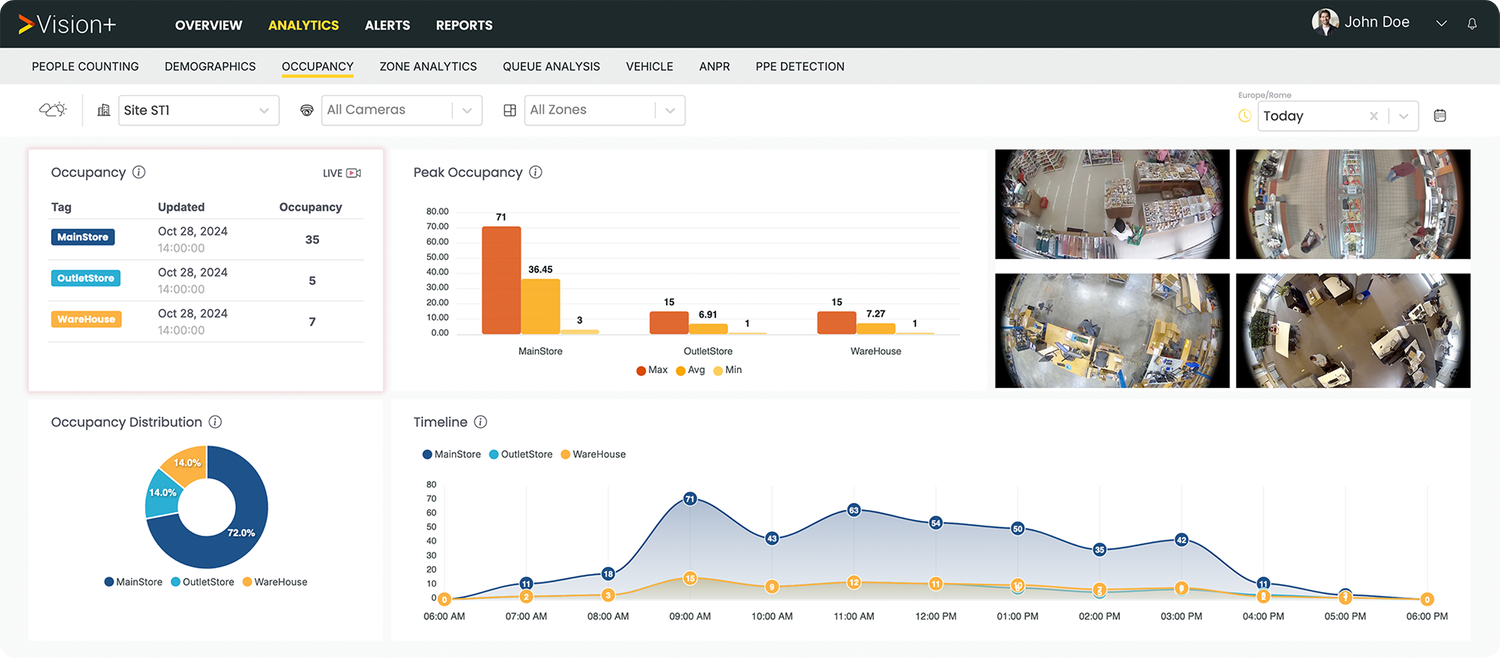Click the clock icon beside the Today filter

[1244, 116]
